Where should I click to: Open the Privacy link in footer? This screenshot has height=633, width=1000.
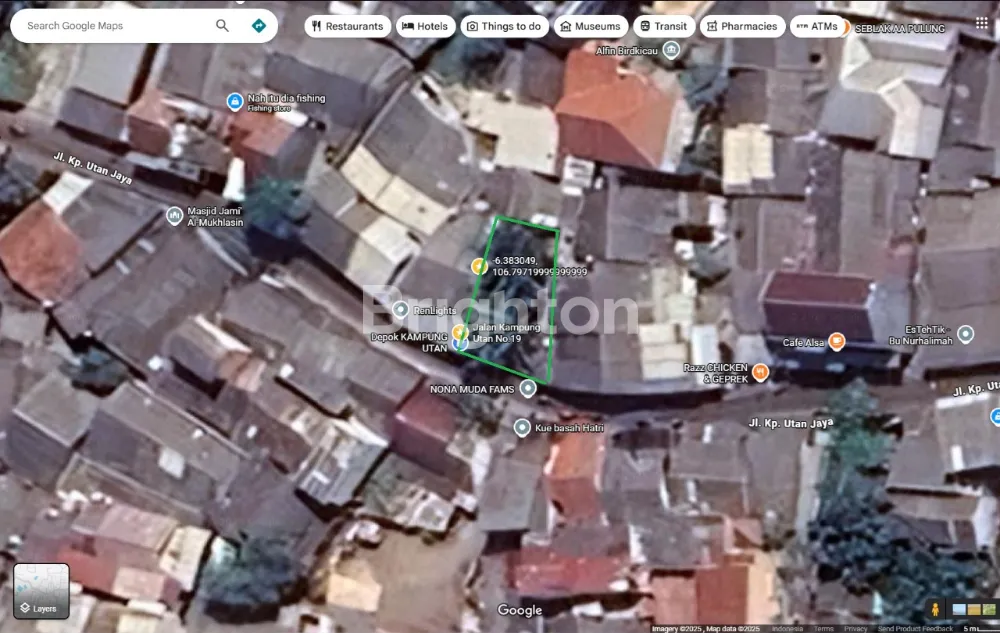[x=855, y=629]
